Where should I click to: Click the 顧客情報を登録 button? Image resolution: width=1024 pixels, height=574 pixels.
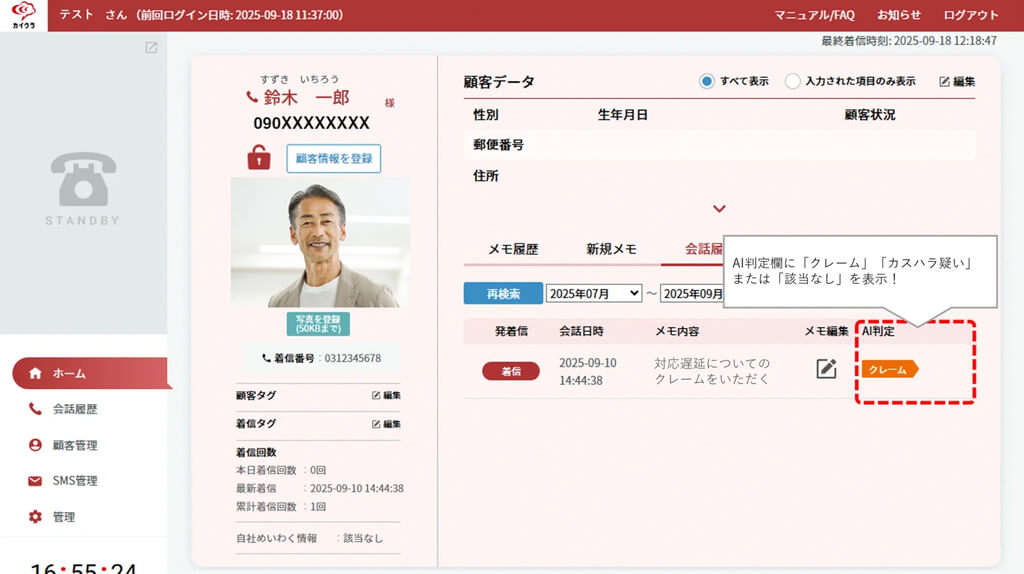pos(333,158)
